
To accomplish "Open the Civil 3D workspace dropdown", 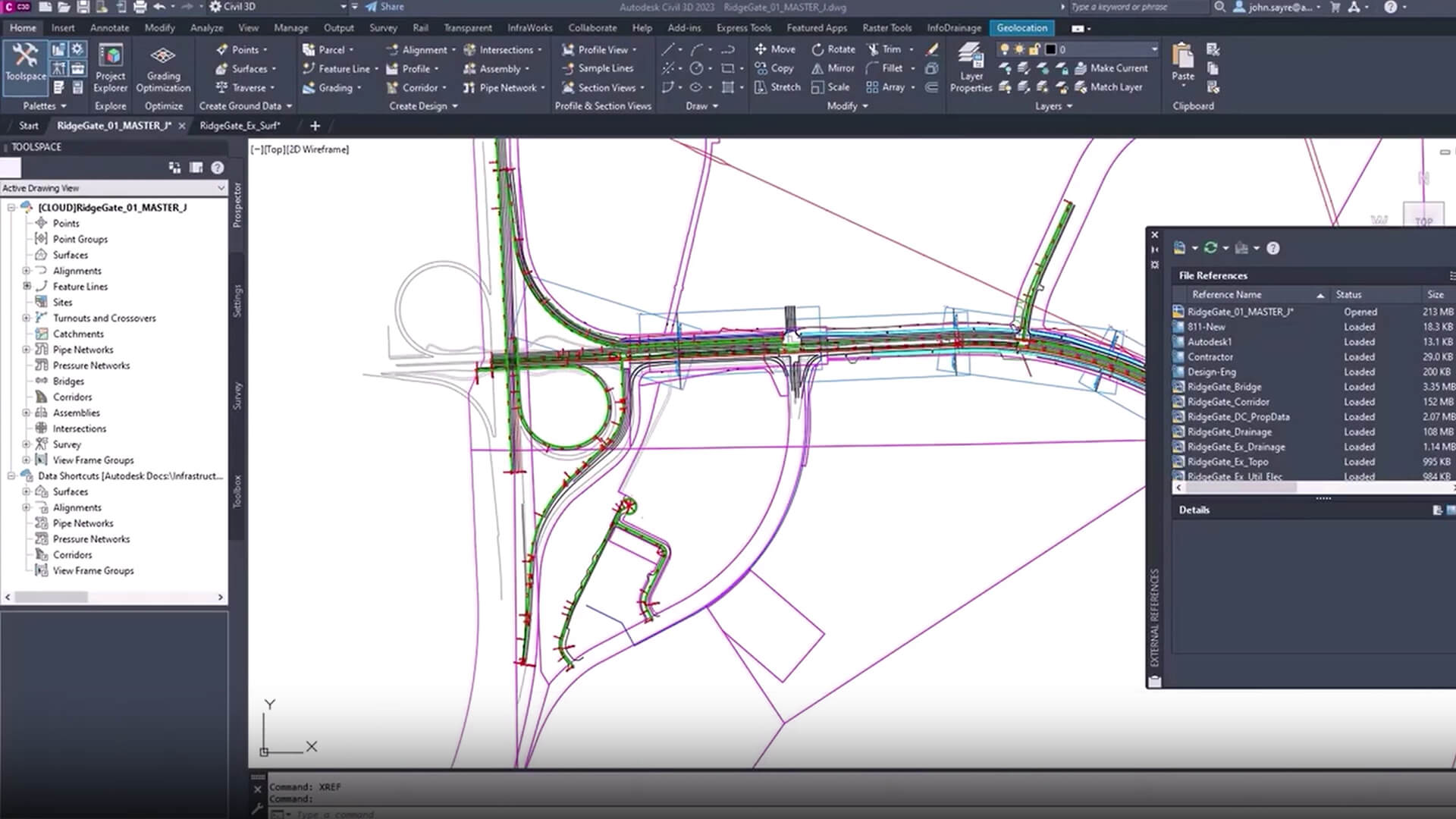I will (x=277, y=7).
